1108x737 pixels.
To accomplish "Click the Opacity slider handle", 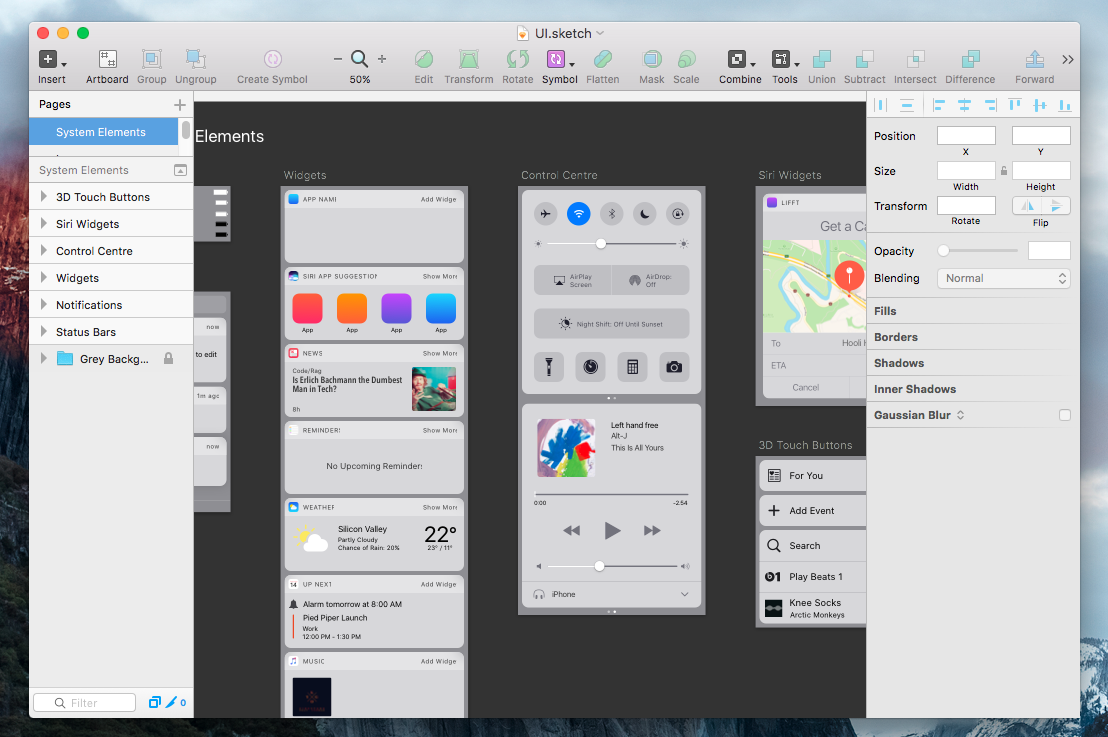I will pyautogui.click(x=943, y=251).
